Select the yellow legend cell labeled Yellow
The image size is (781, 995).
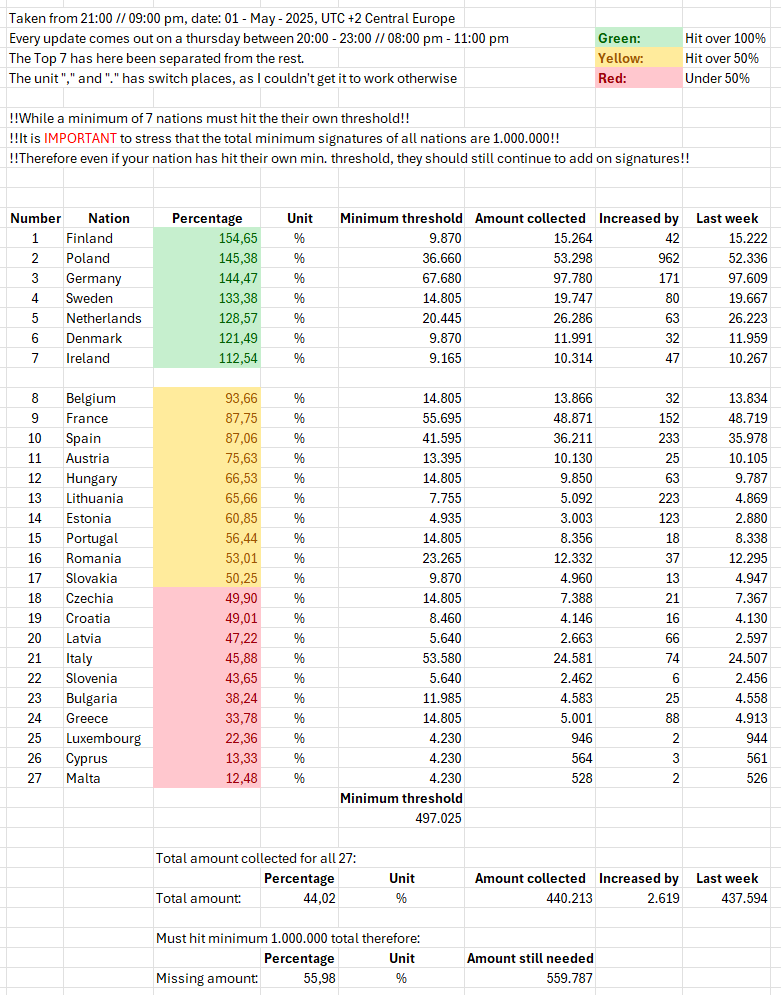pyautogui.click(x=637, y=58)
